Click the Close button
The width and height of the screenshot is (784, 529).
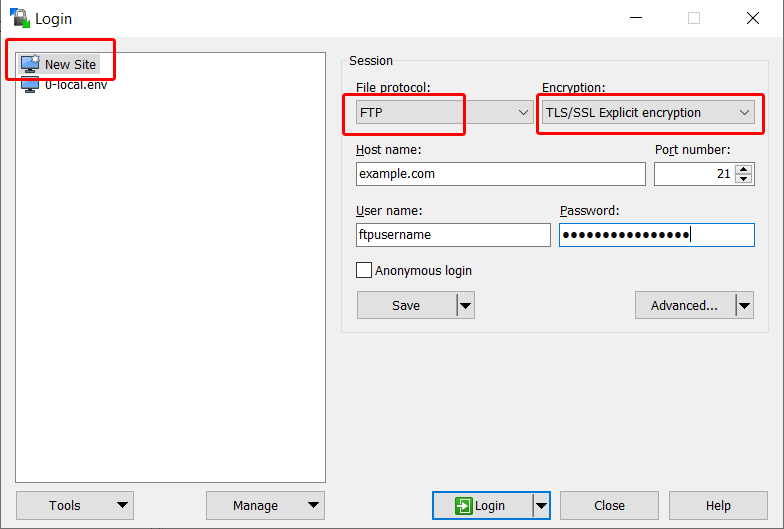pyautogui.click(x=609, y=506)
